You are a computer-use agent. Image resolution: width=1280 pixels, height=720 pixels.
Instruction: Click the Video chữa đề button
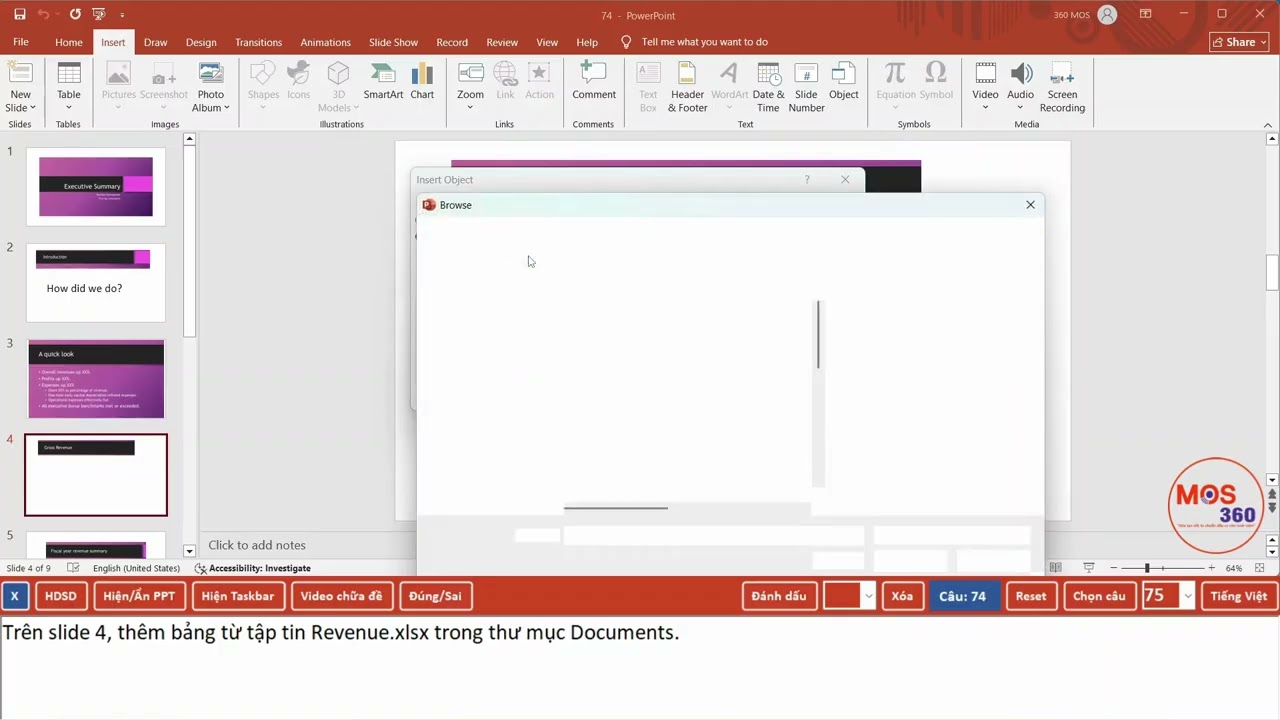pyautogui.click(x=341, y=596)
